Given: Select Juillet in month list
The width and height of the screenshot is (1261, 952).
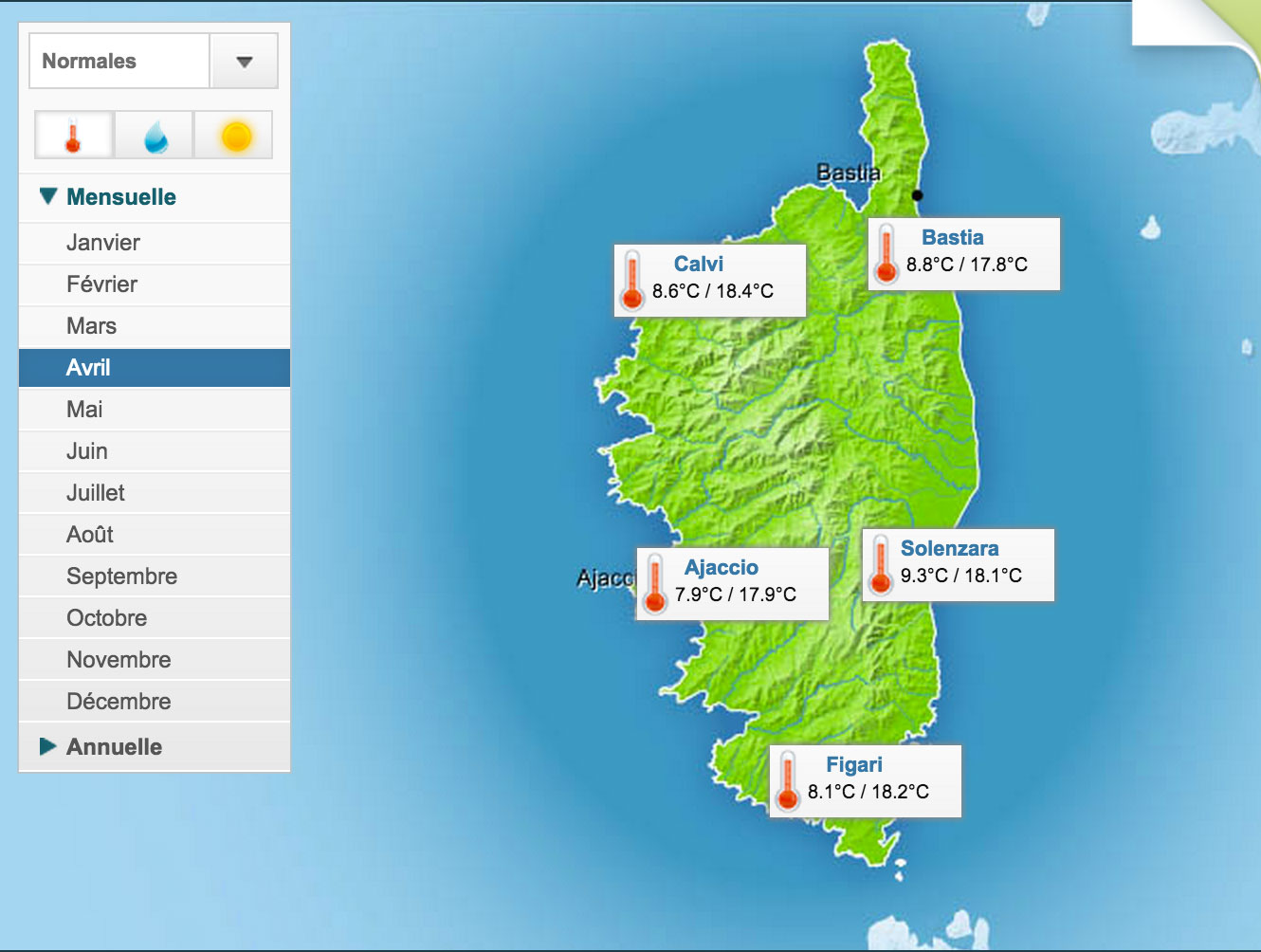Looking at the screenshot, I should [x=155, y=493].
